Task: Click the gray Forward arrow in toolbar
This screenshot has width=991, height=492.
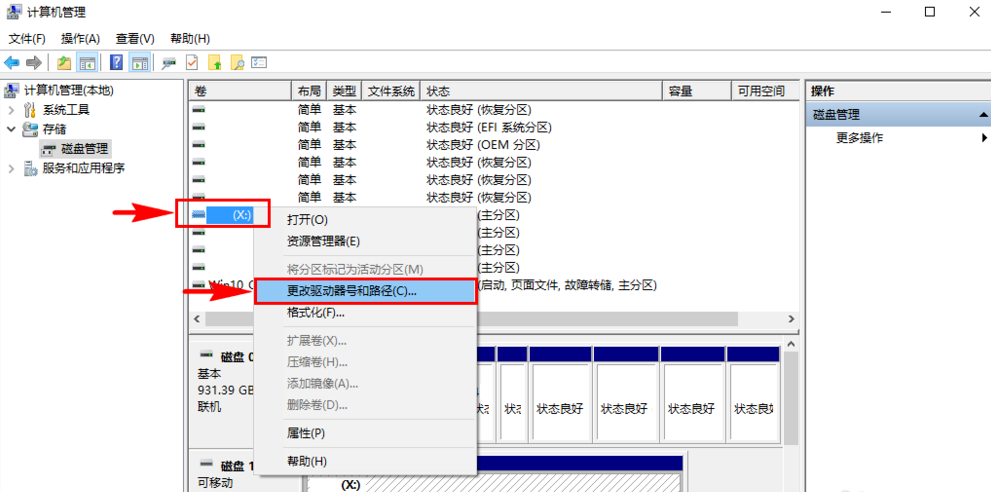Action: pyautogui.click(x=34, y=63)
